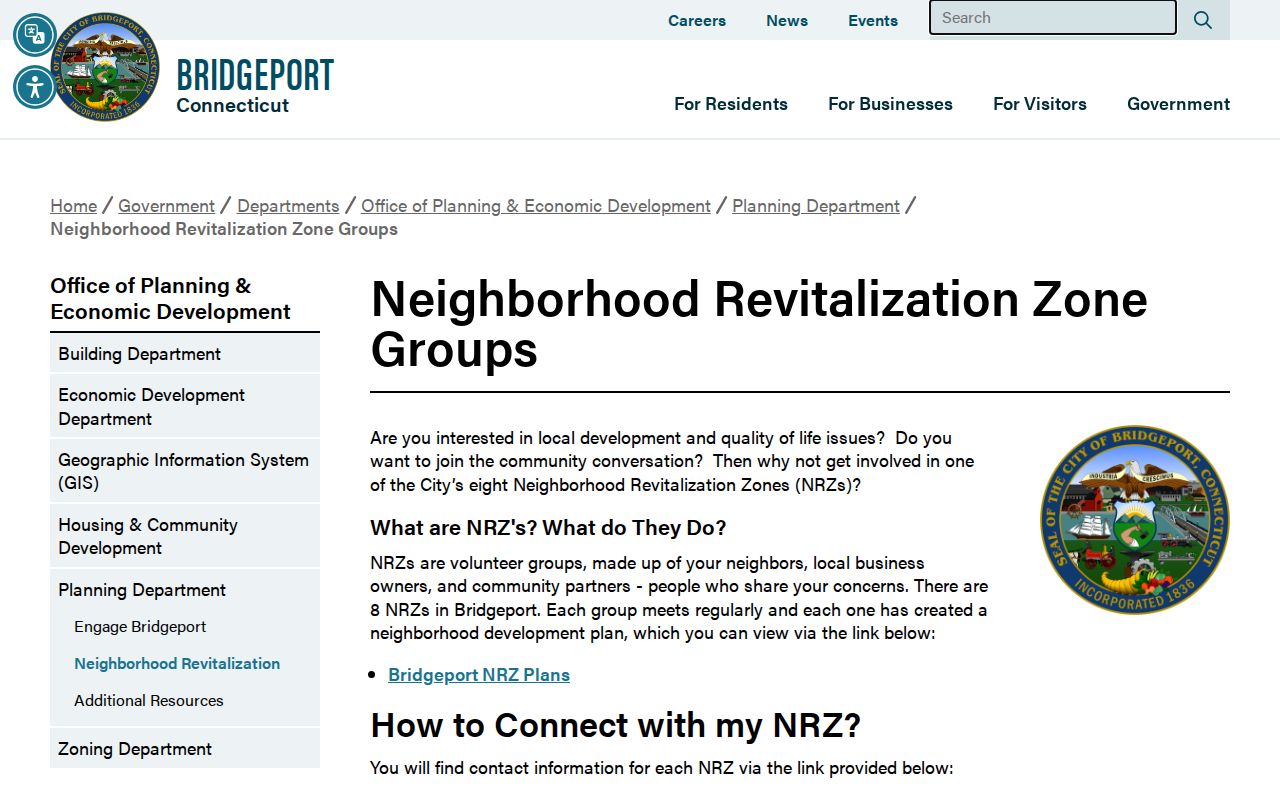
Task: Open the News link
Action: tap(787, 20)
